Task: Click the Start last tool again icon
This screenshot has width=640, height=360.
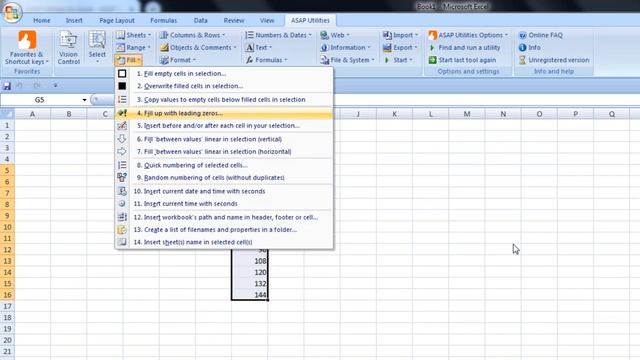Action: click(432, 60)
